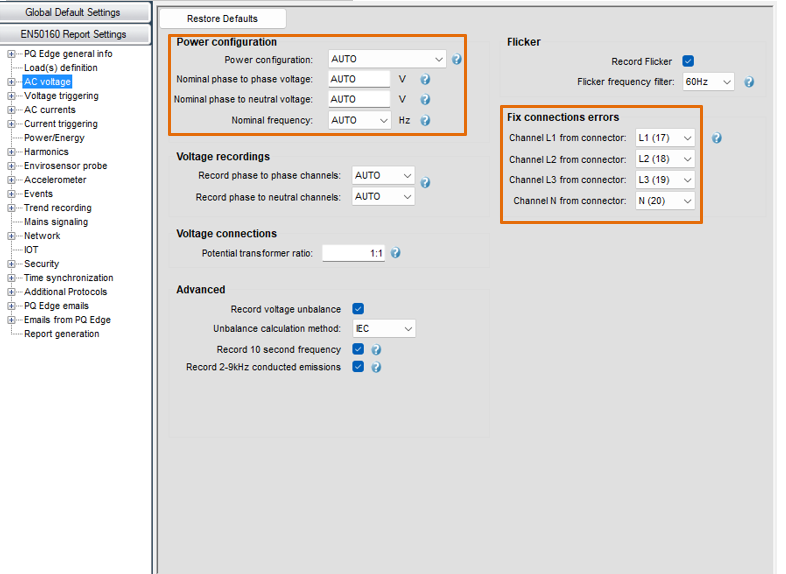Screen dimensions: 786x574
Task: Expand Time synchronization tree node
Action: pos(11,278)
